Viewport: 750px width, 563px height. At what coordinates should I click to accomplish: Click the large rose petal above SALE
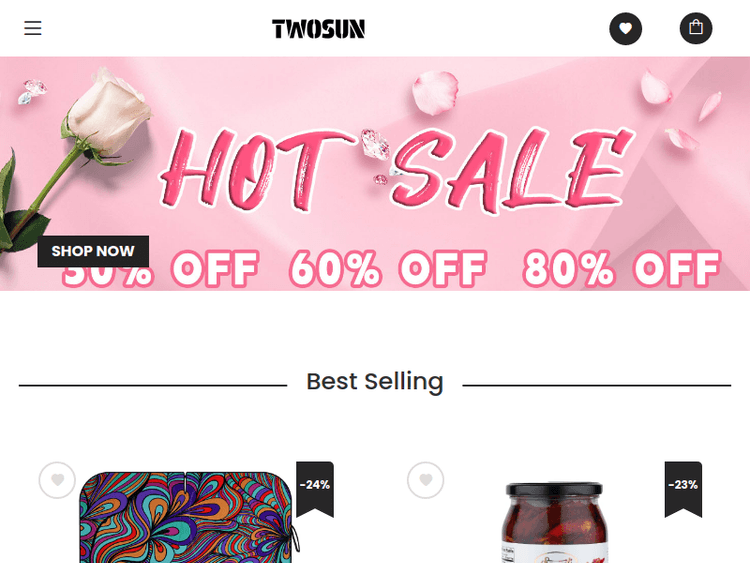coord(435,92)
